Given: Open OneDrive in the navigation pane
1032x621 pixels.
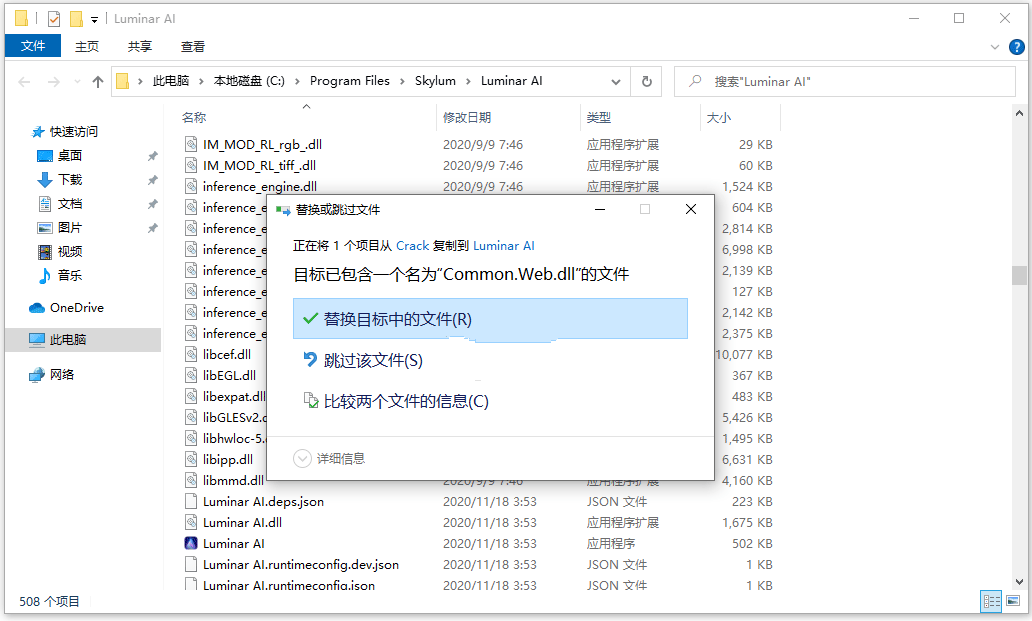Looking at the screenshot, I should click(x=76, y=307).
